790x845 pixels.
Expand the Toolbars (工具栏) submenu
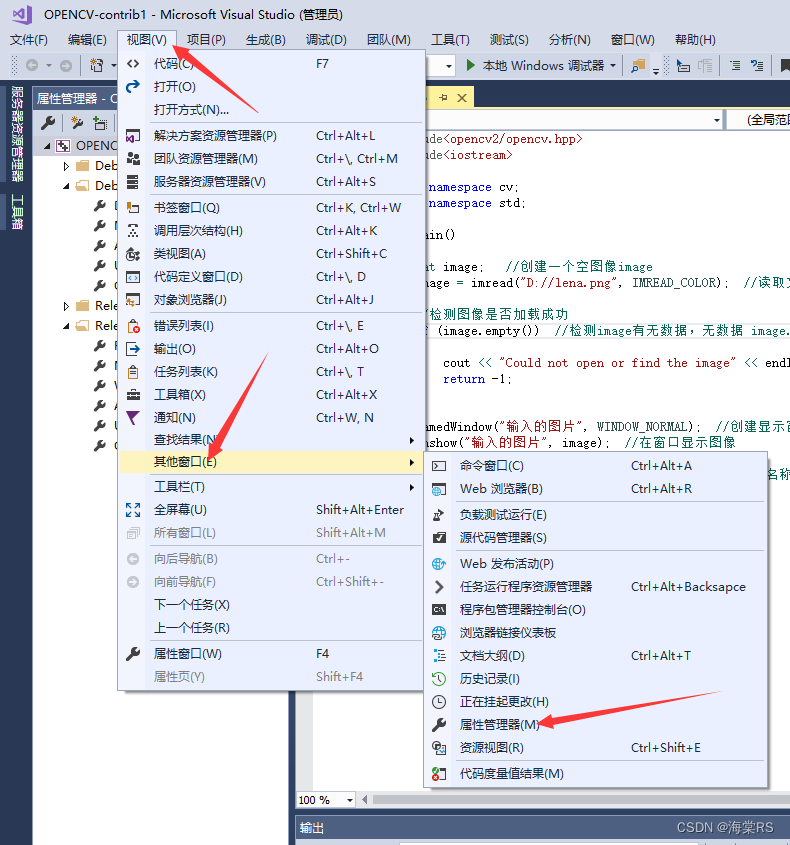(411, 487)
